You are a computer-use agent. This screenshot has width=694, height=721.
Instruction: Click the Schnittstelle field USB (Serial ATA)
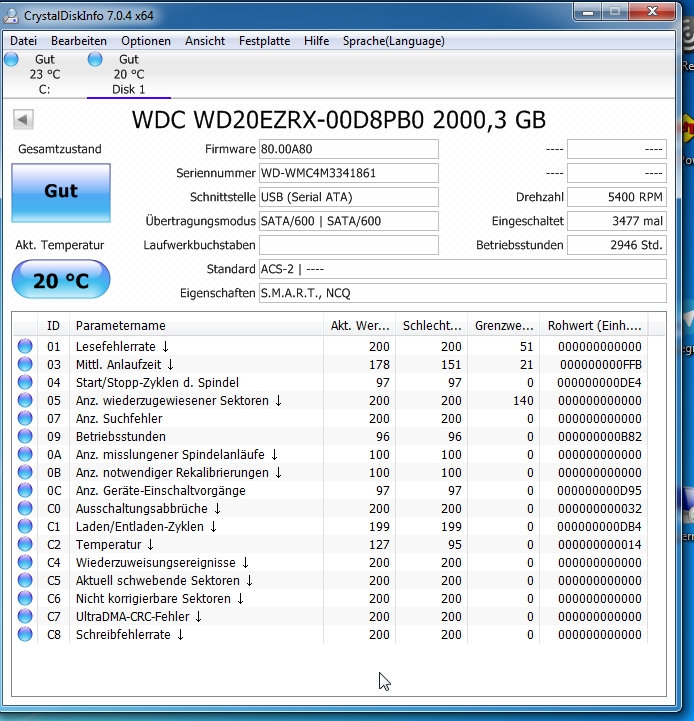point(349,197)
